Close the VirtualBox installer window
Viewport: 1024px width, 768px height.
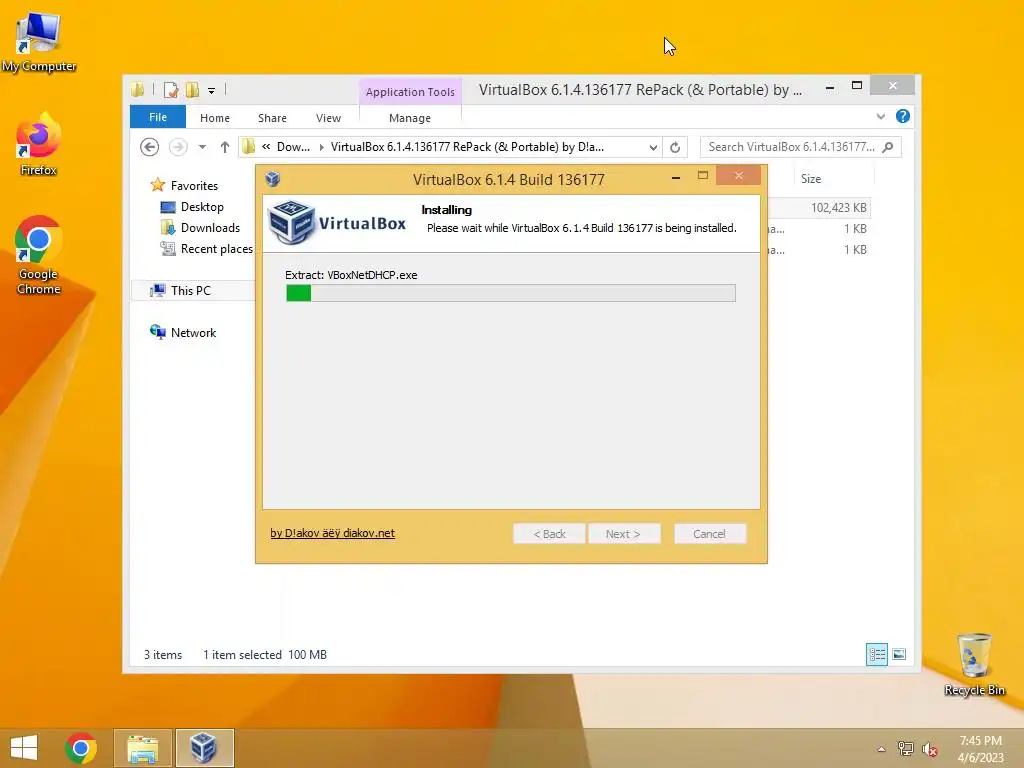click(x=739, y=176)
